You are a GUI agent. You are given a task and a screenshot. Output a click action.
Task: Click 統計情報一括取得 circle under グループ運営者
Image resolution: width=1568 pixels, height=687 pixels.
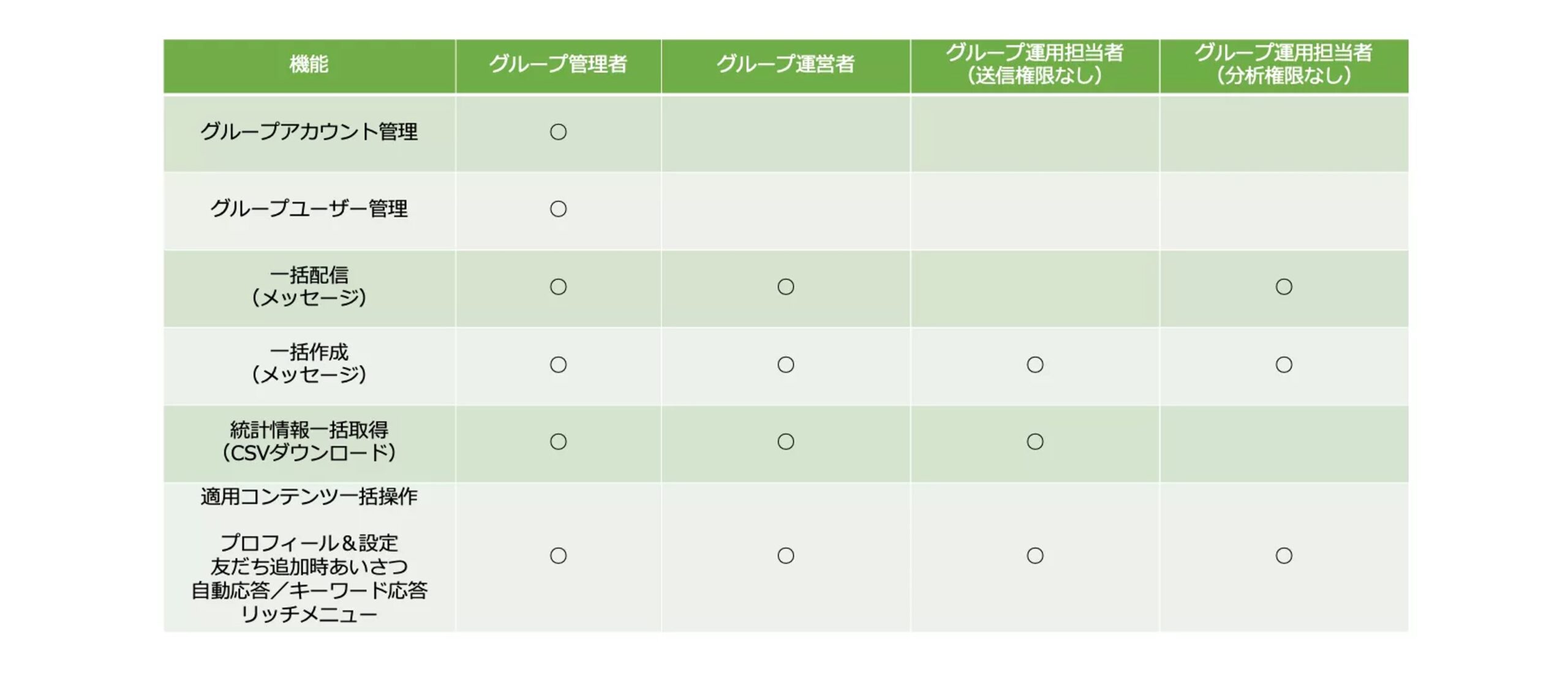[x=786, y=441]
